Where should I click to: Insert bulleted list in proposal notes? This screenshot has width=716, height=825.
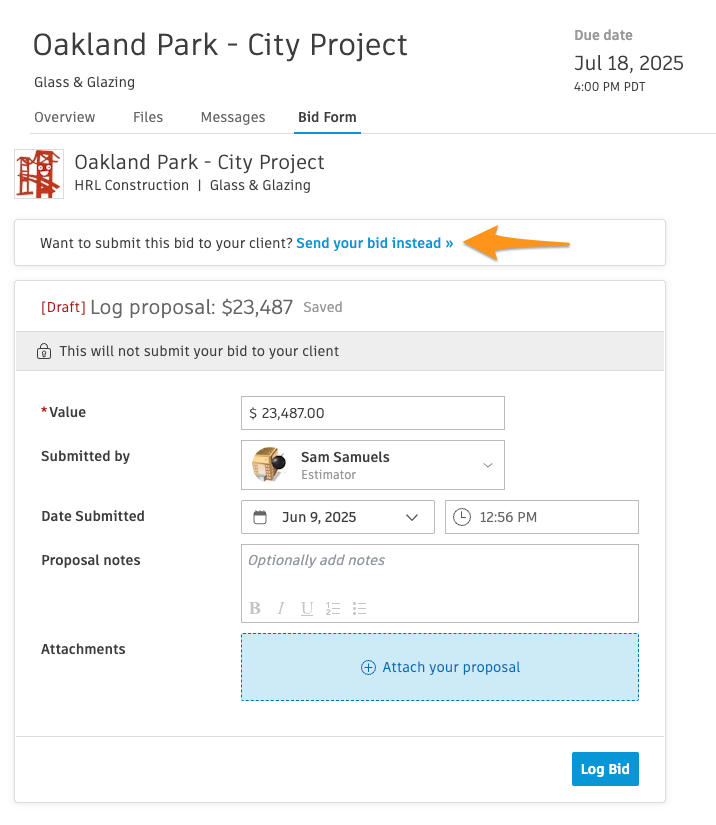[359, 608]
